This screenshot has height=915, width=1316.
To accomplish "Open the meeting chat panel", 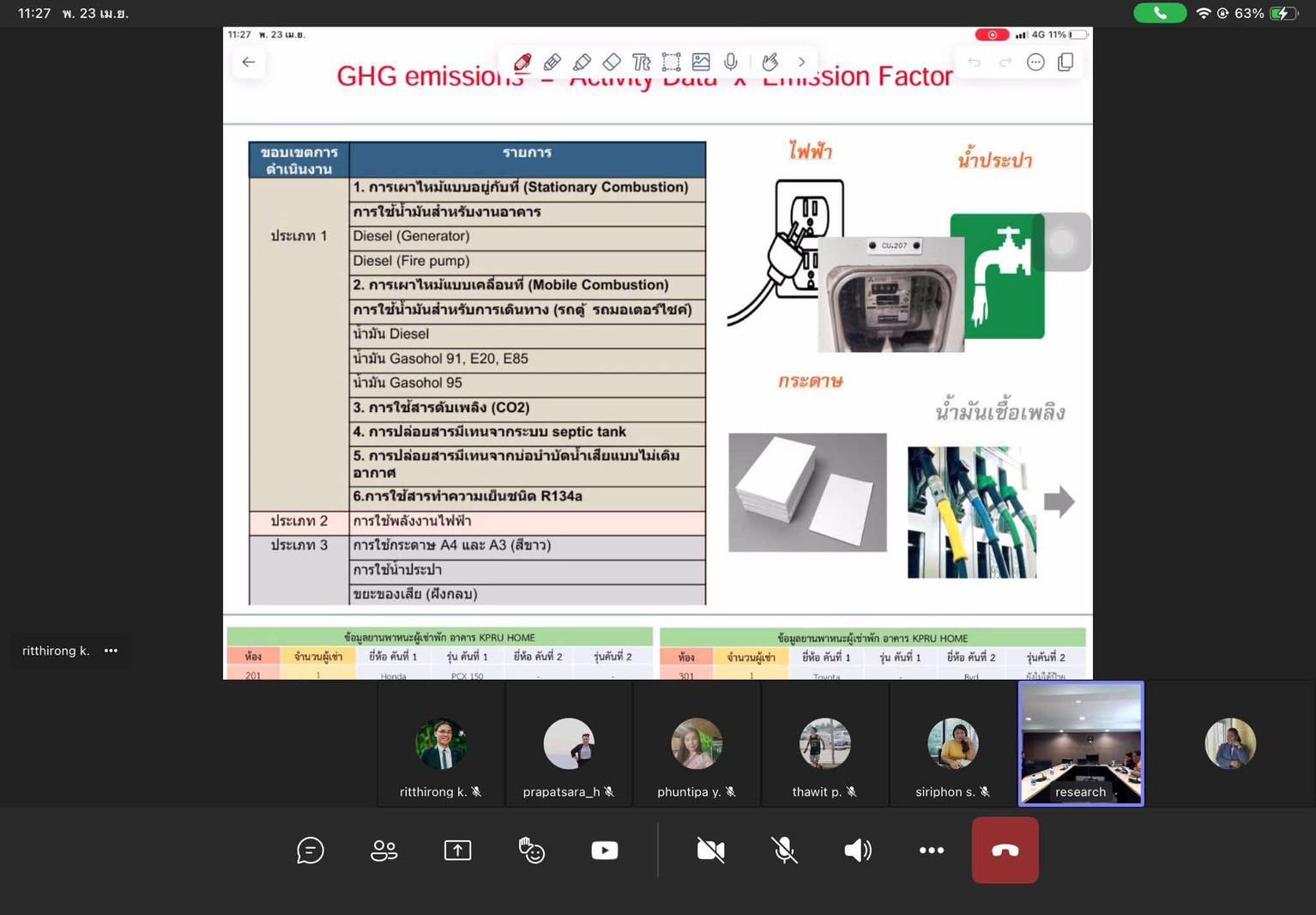I will coord(310,851).
